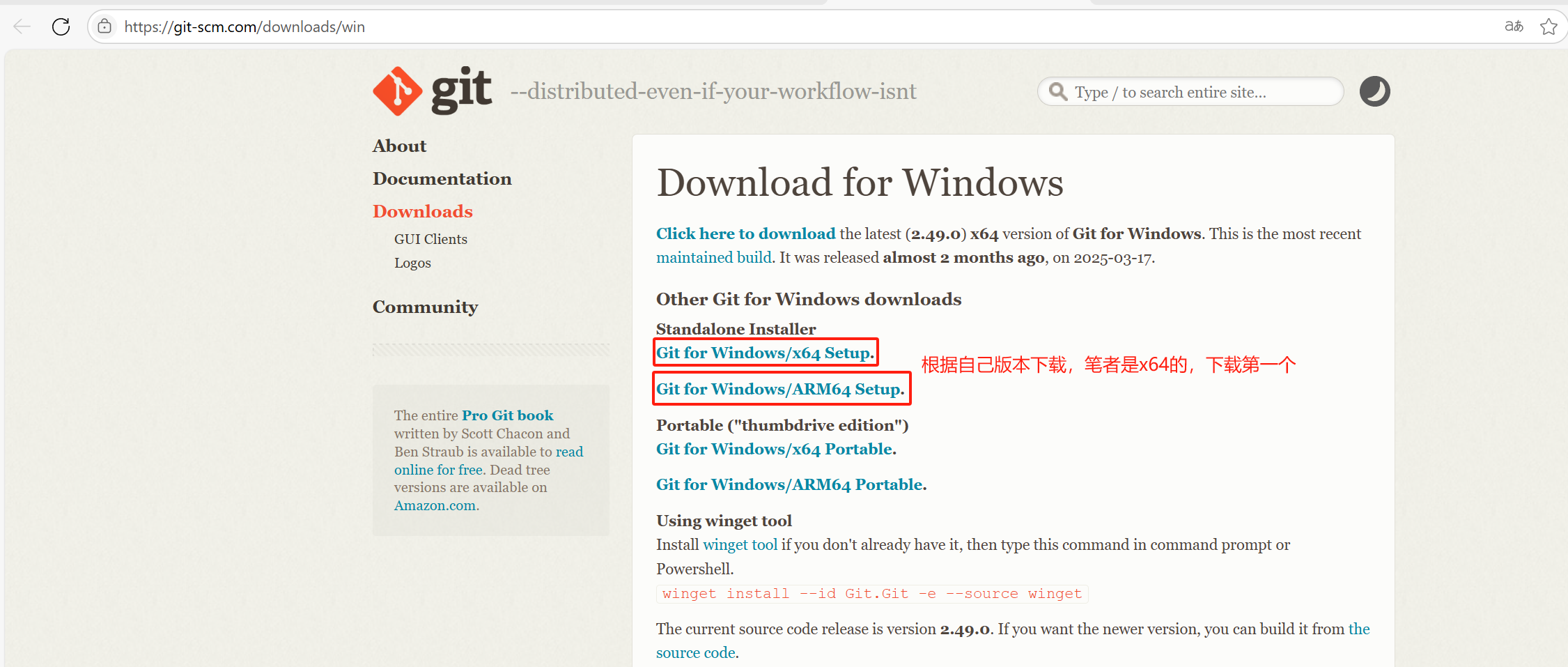Screen dimensions: 1568x667
Task: Open the 'source code' link
Action: point(696,652)
